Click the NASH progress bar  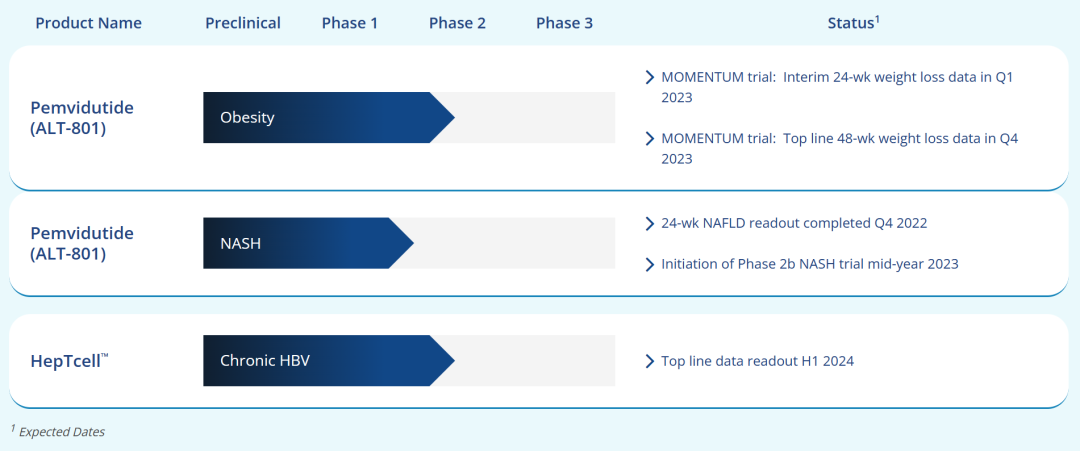pos(308,243)
